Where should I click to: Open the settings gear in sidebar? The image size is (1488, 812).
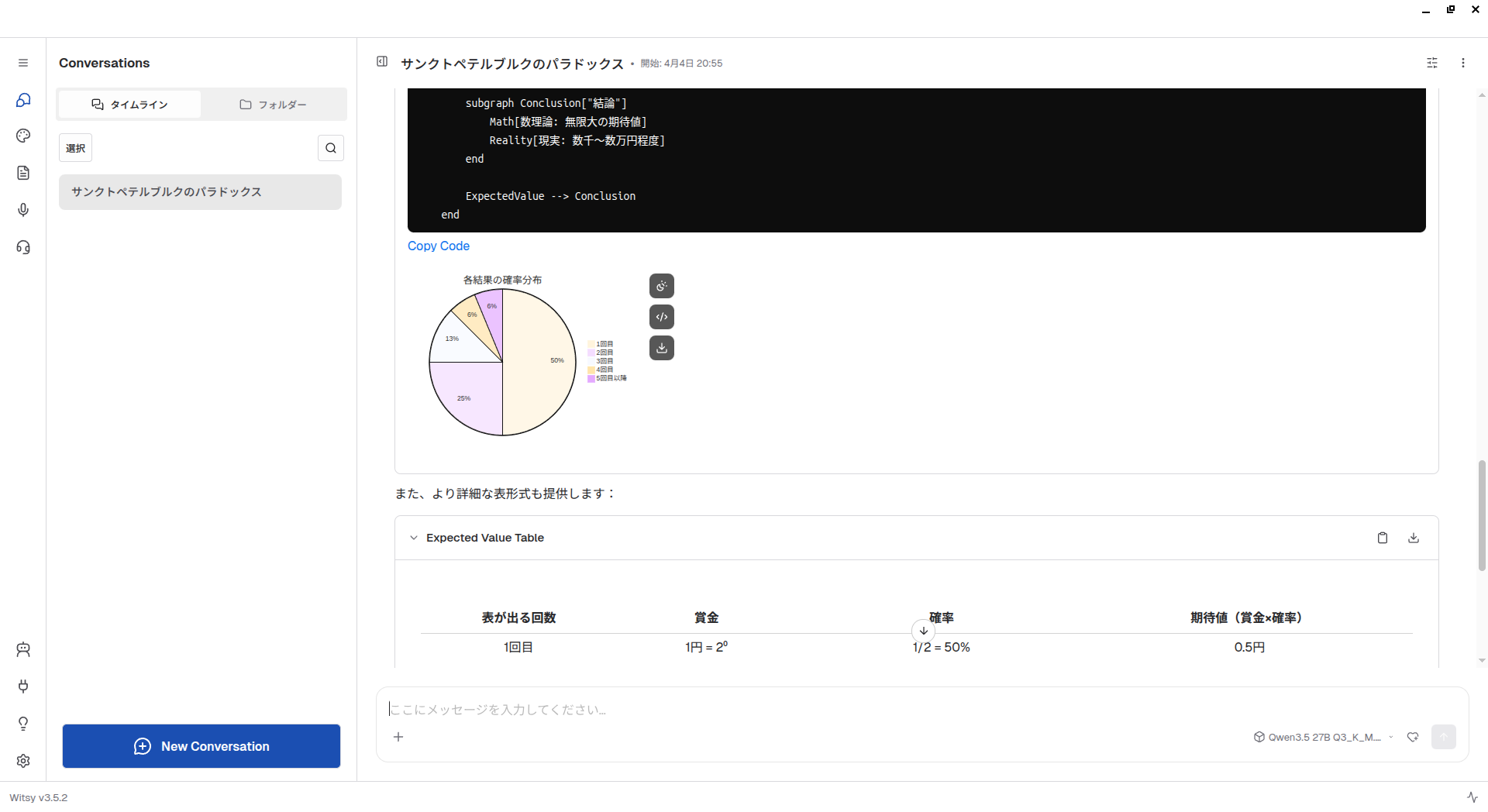tap(23, 761)
